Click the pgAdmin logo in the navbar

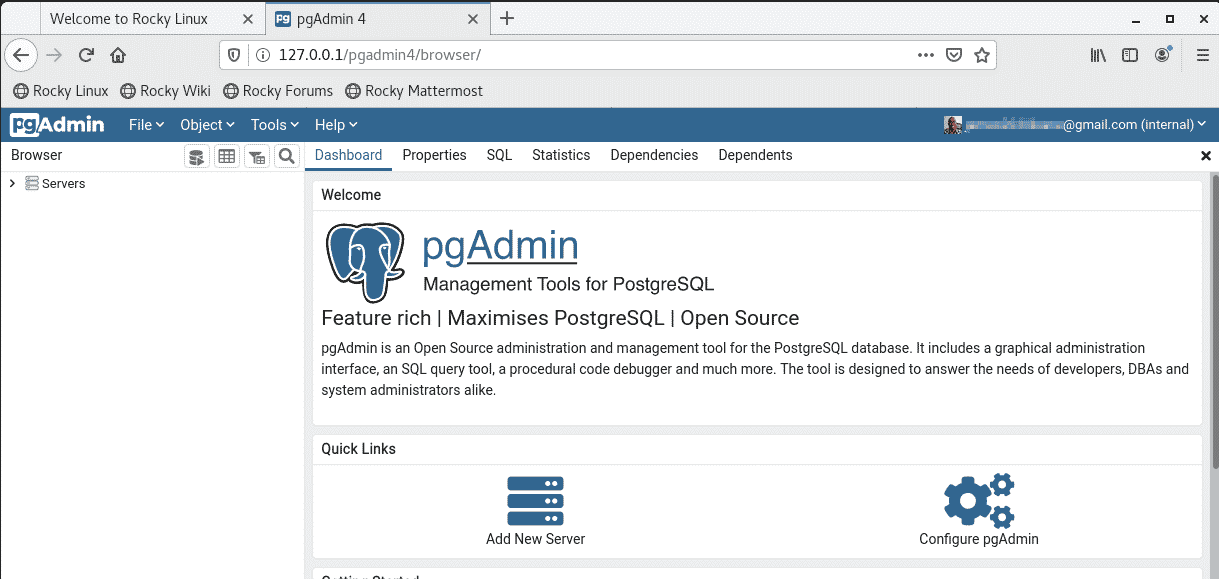(58, 125)
